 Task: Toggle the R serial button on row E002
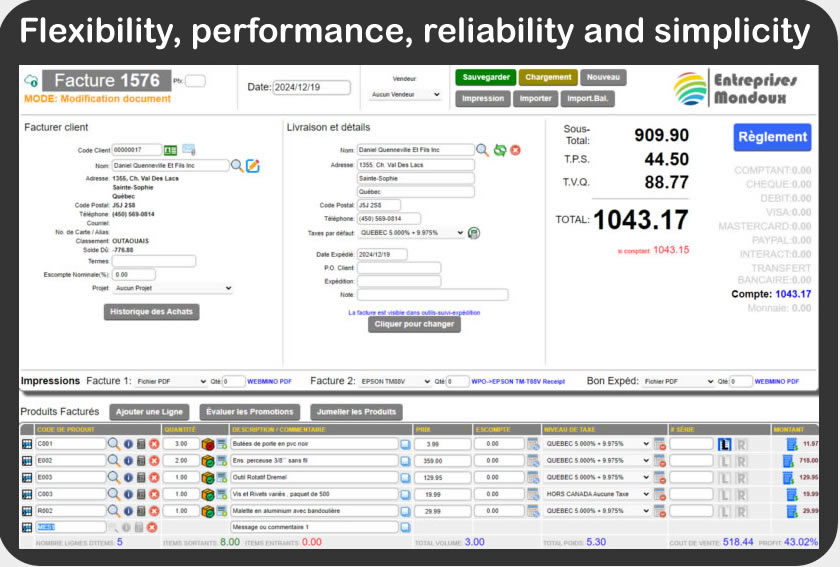[741, 461]
